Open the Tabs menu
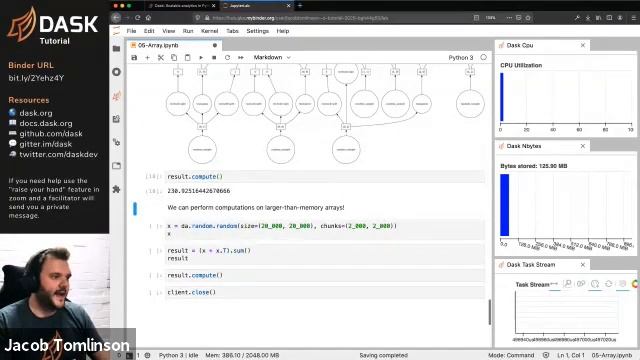 click(232, 31)
